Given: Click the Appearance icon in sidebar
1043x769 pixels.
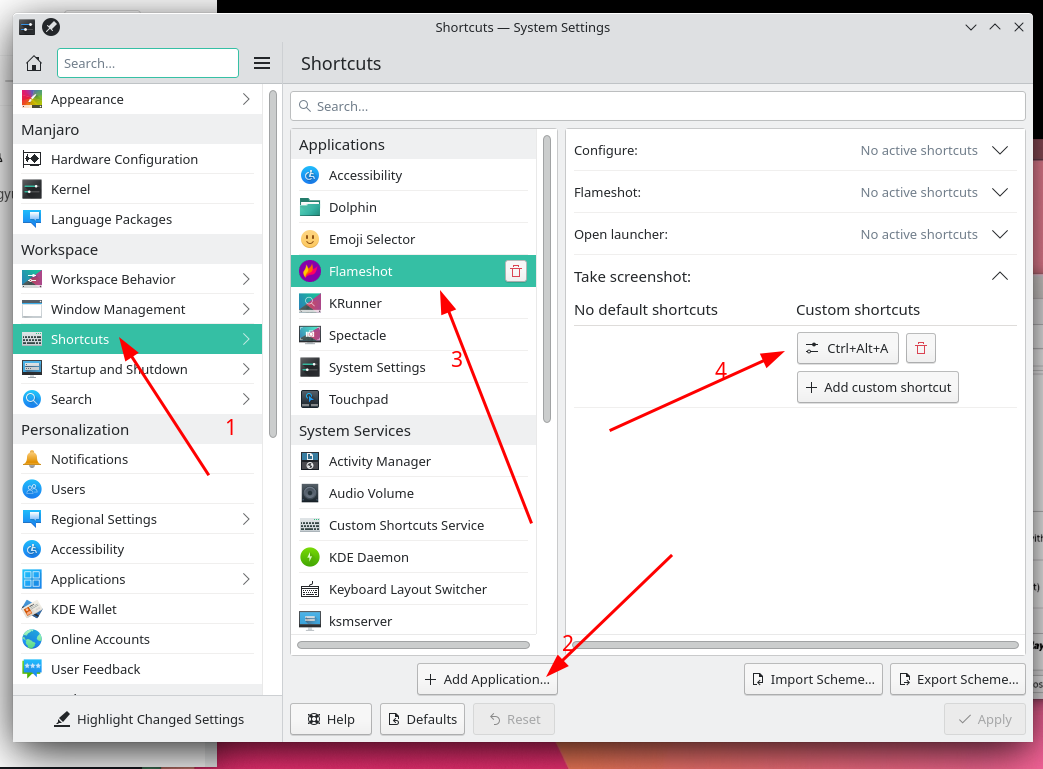Looking at the screenshot, I should pos(32,99).
